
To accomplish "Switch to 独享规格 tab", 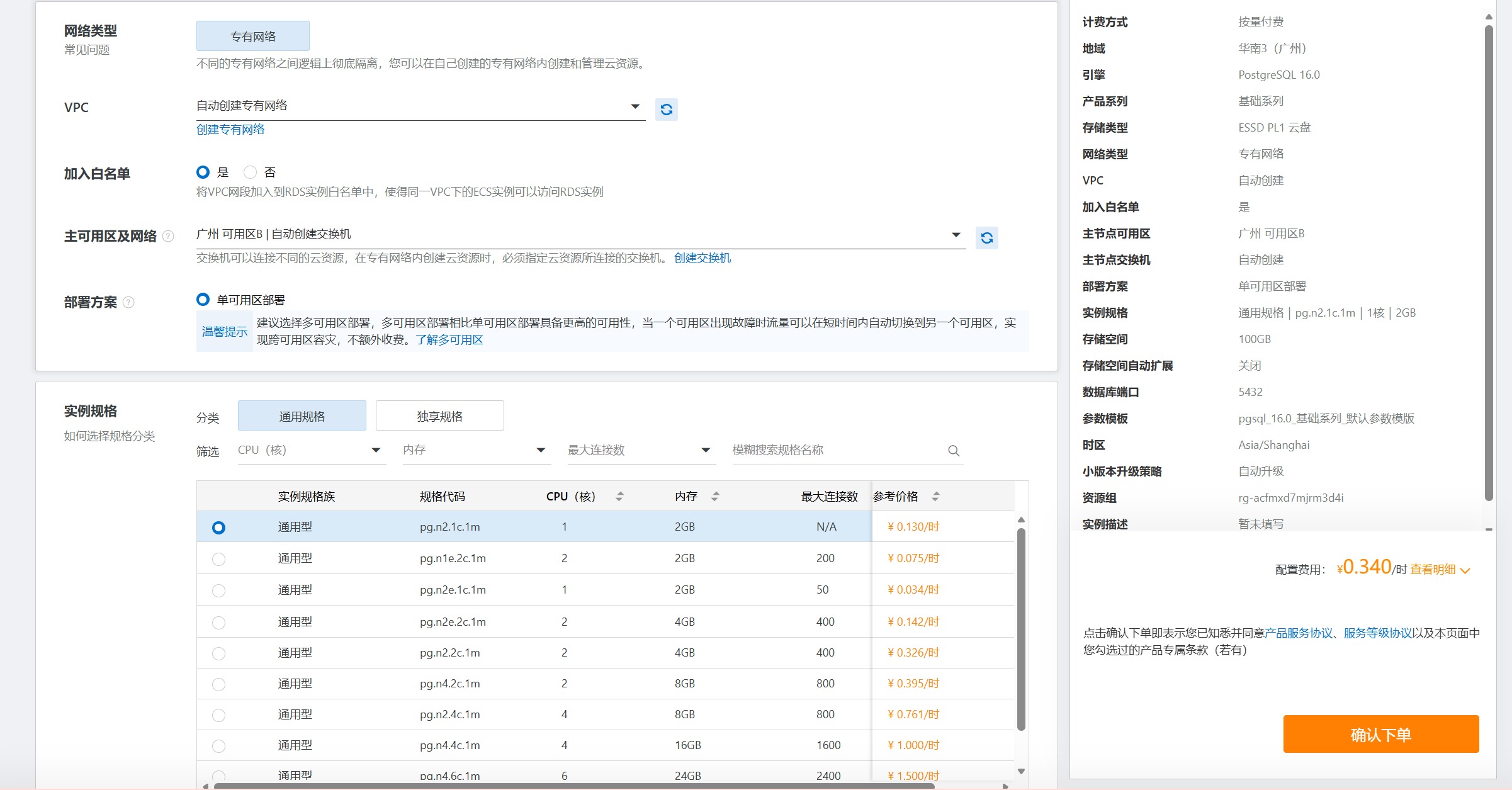I will click(x=439, y=416).
